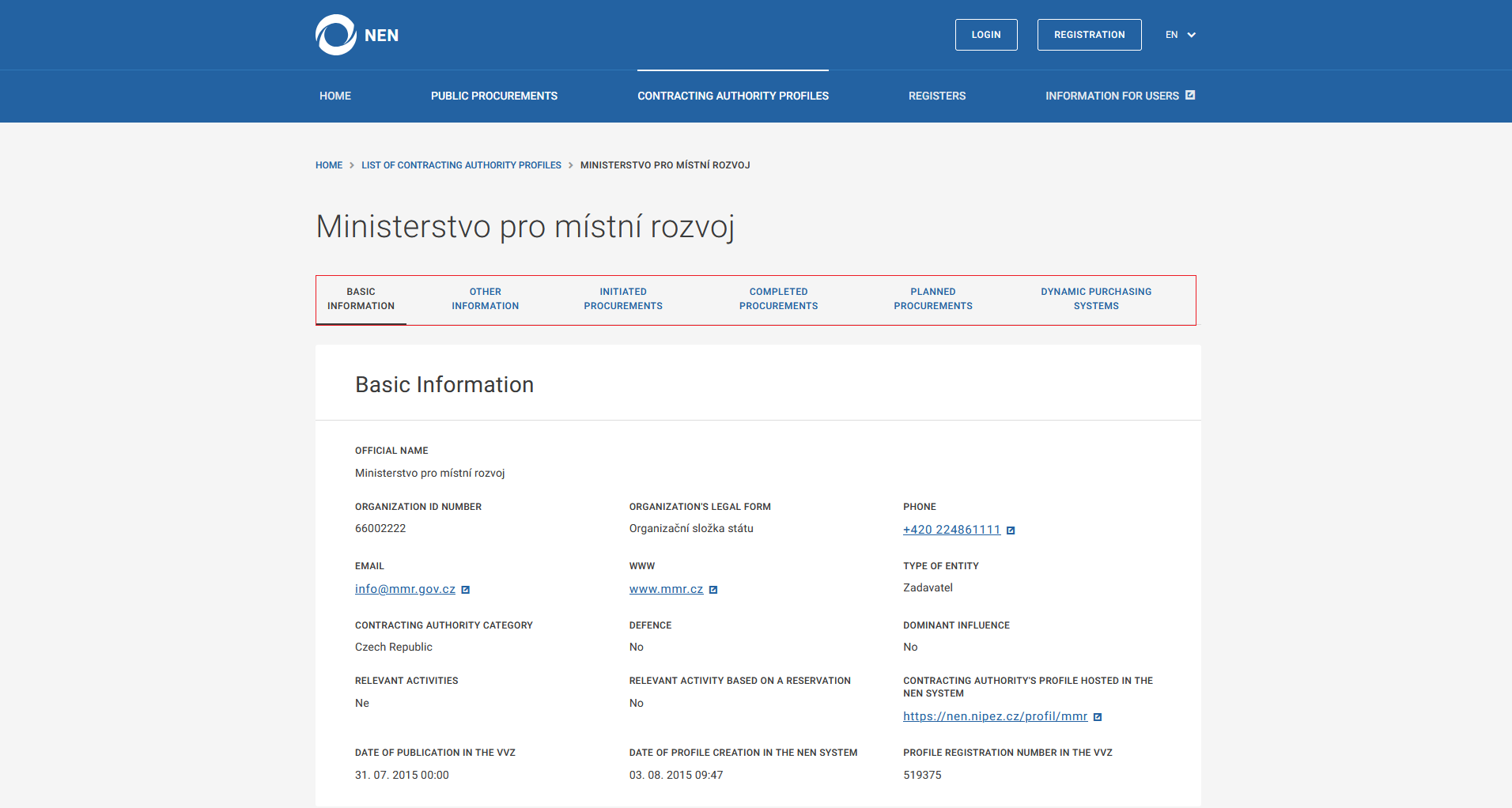Image resolution: width=1512 pixels, height=808 pixels.
Task: Click the legal form value Organizační složka státu
Action: [x=691, y=528]
